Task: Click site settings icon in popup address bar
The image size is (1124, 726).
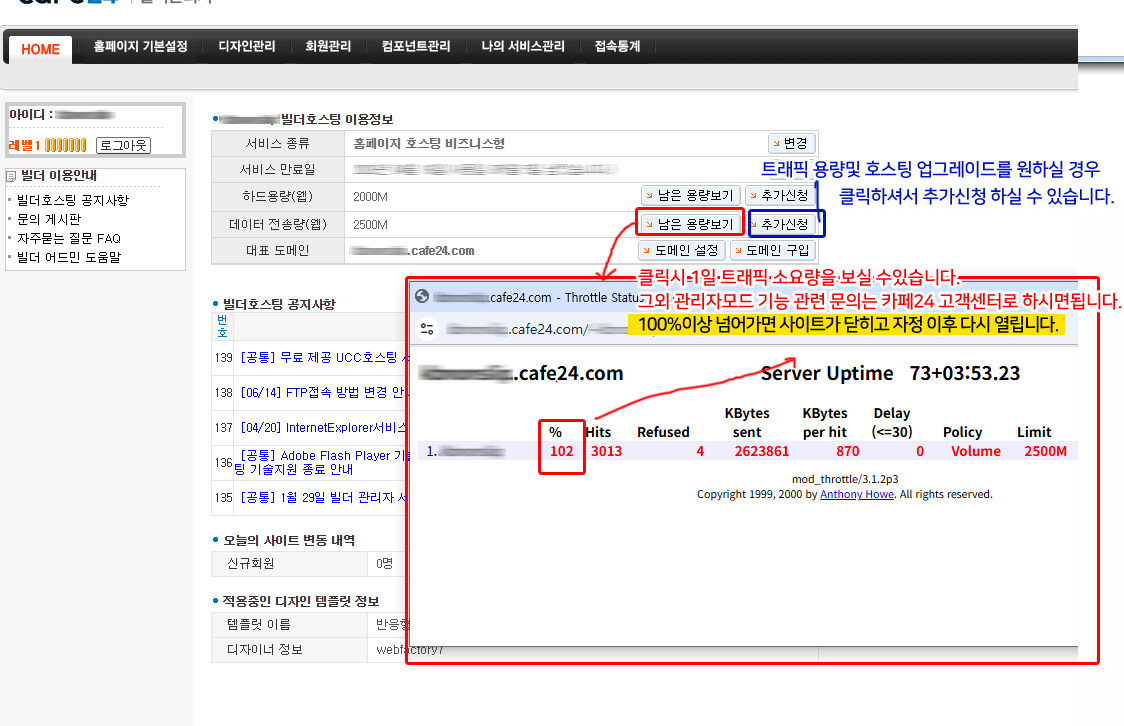Action: 427,329
